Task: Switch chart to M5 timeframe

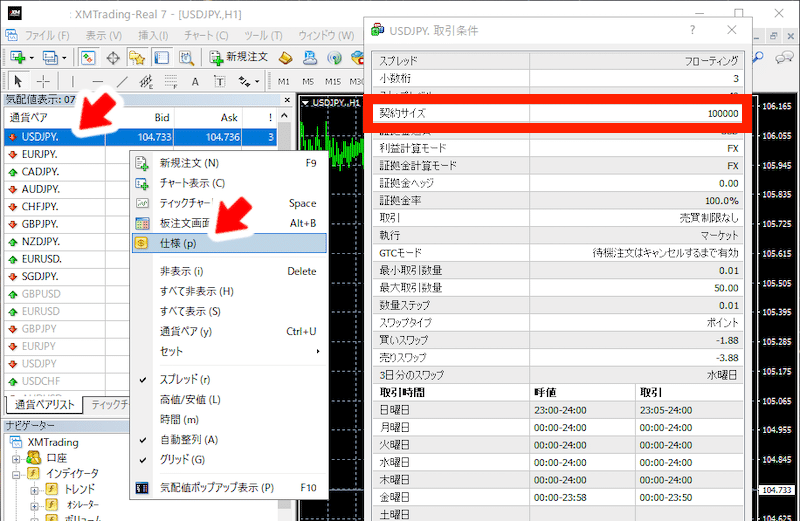Action: point(308,82)
